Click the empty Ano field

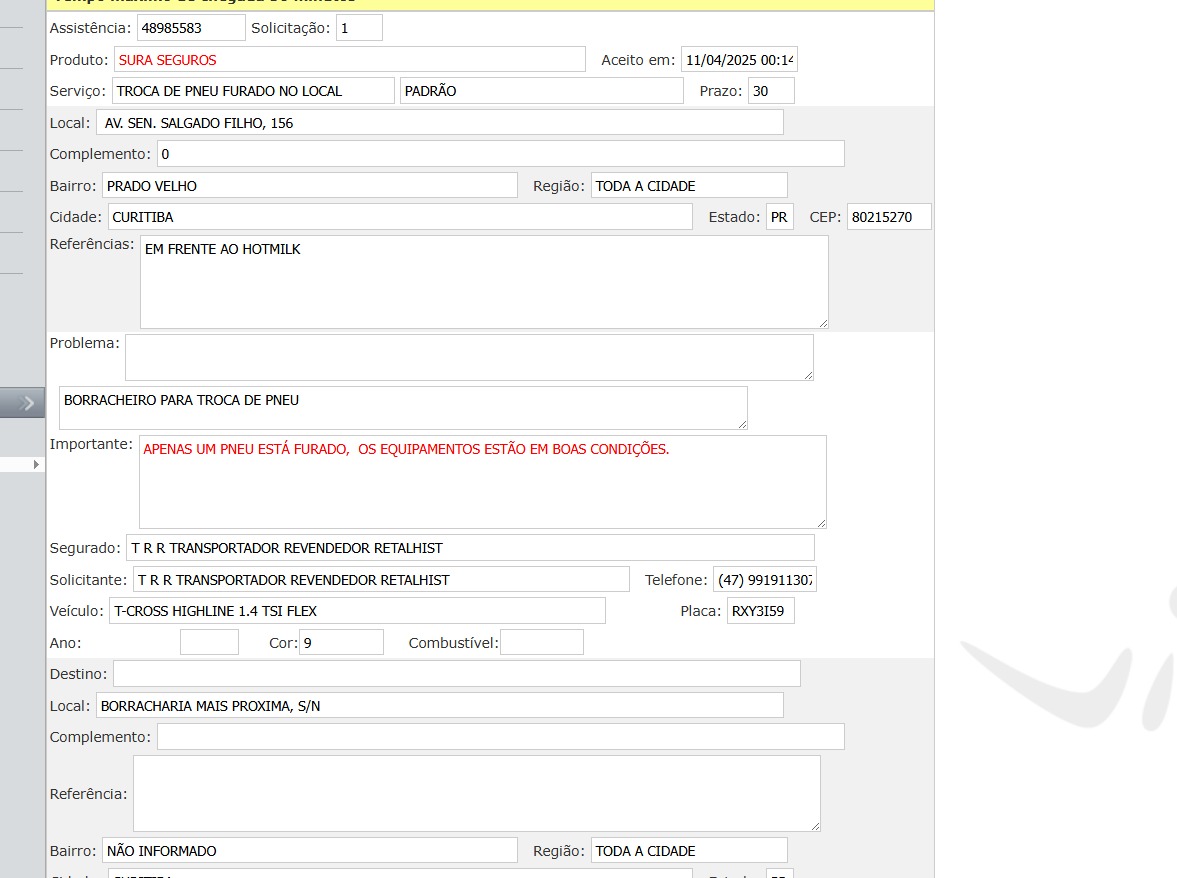[209, 642]
